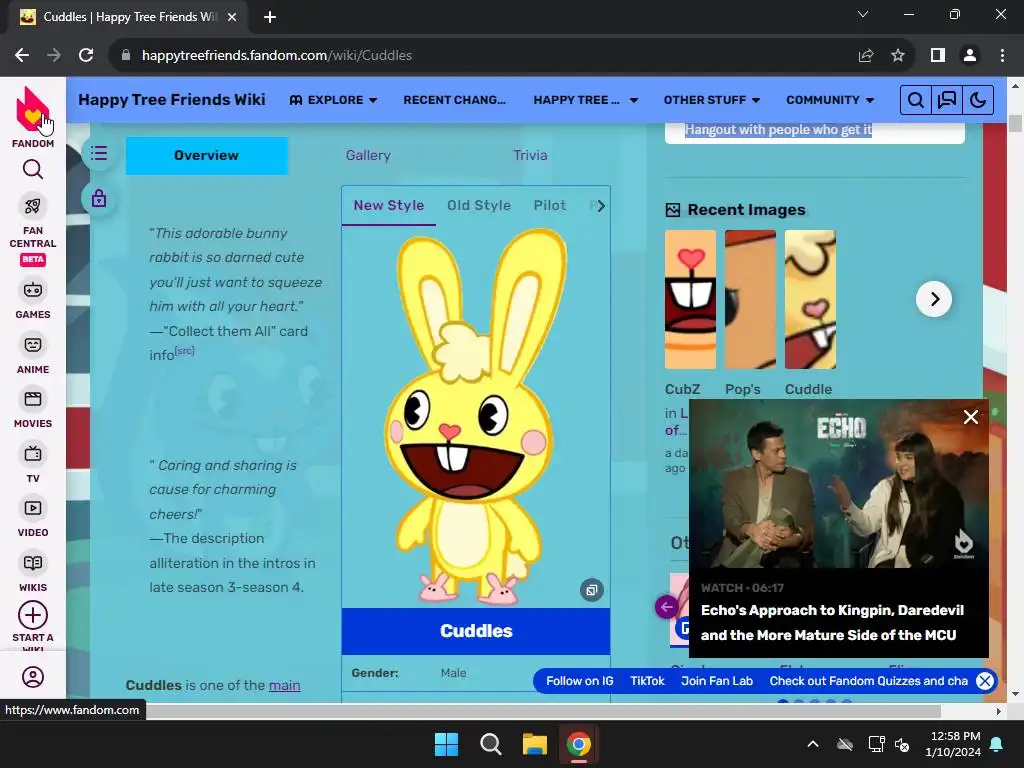Expand the Happy Tree... dropdown
The width and height of the screenshot is (1024, 768).
[585, 100]
